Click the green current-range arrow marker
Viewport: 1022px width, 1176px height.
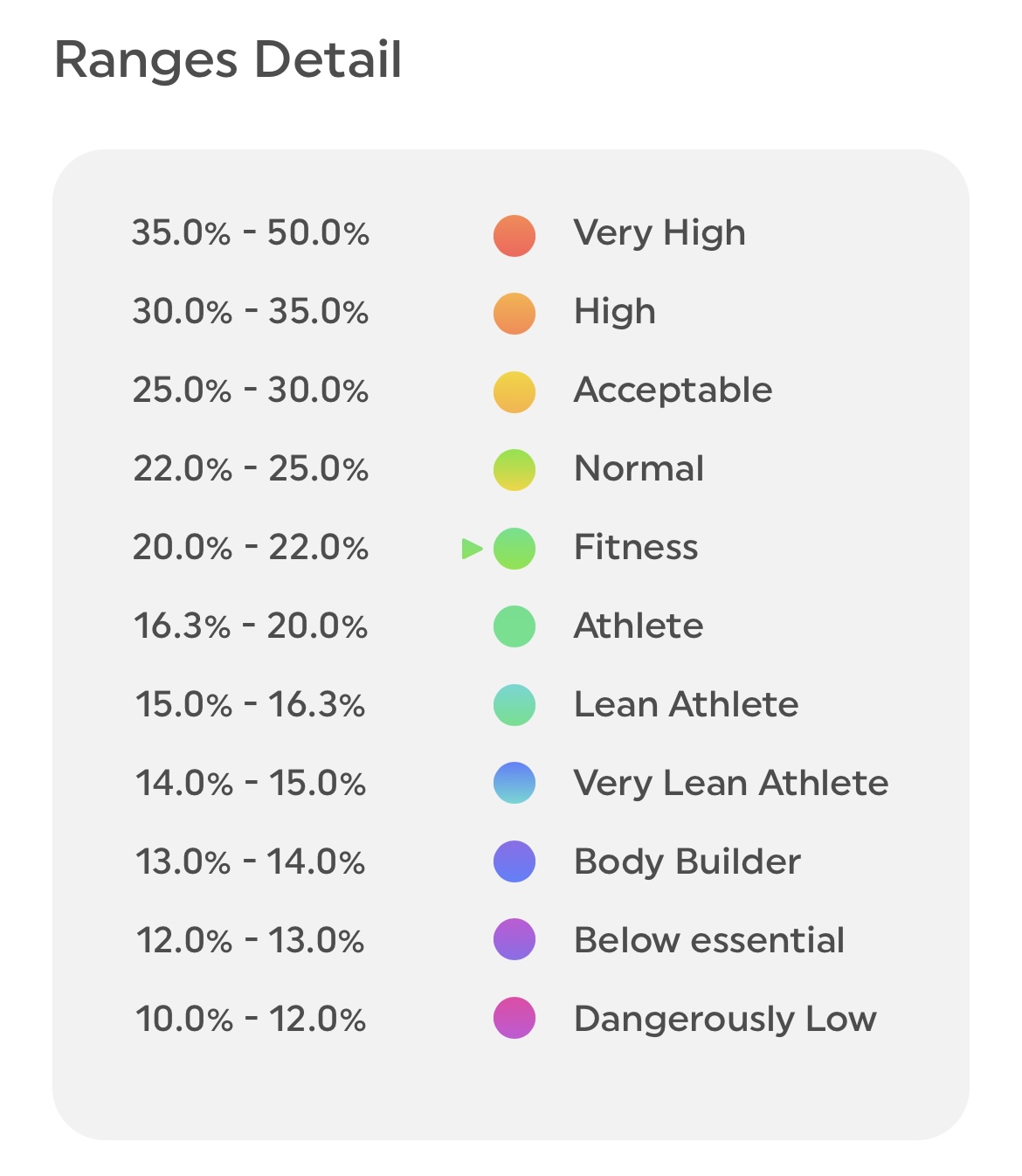coord(472,549)
